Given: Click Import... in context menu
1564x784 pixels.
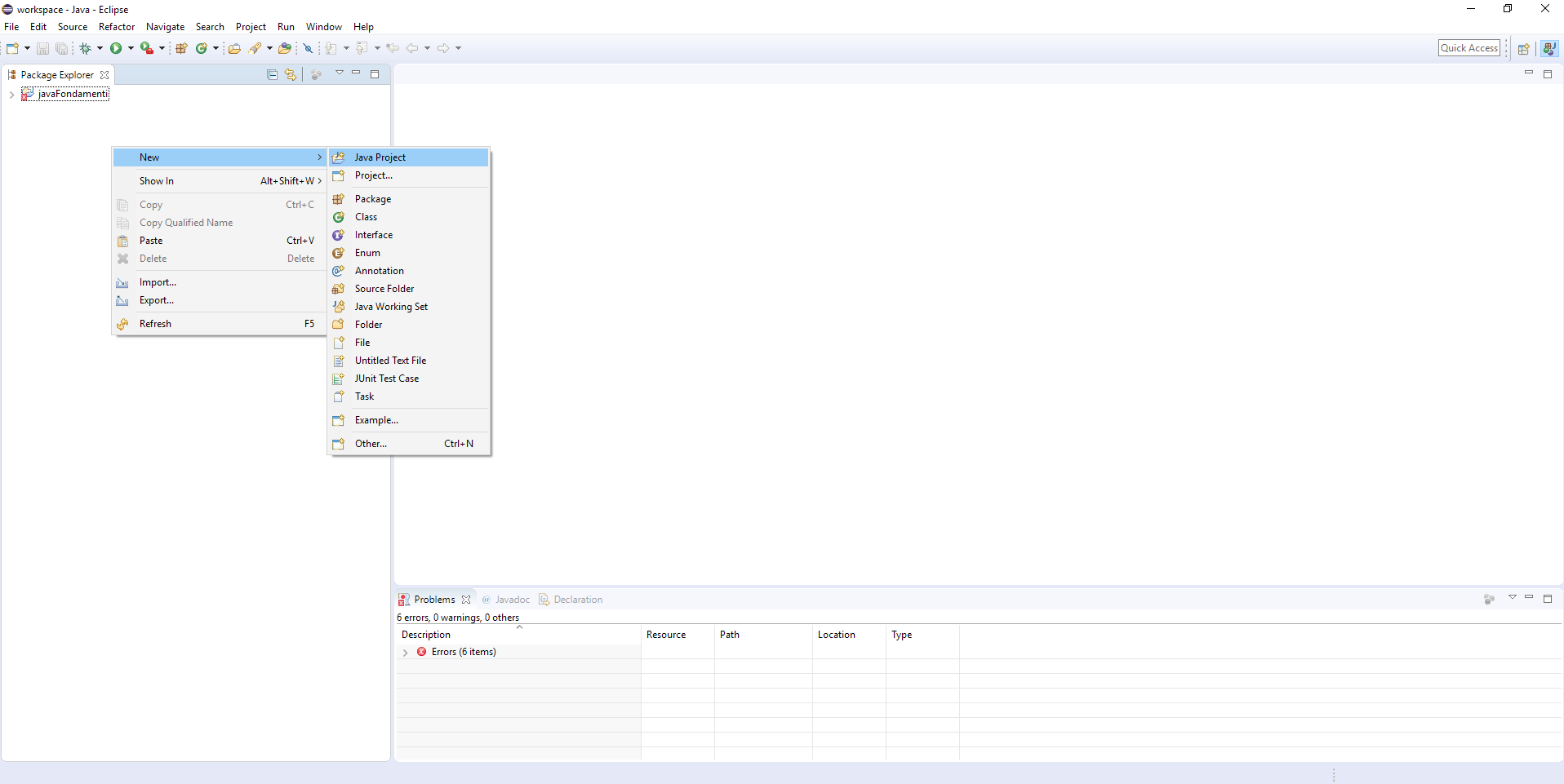Looking at the screenshot, I should tap(220, 282).
